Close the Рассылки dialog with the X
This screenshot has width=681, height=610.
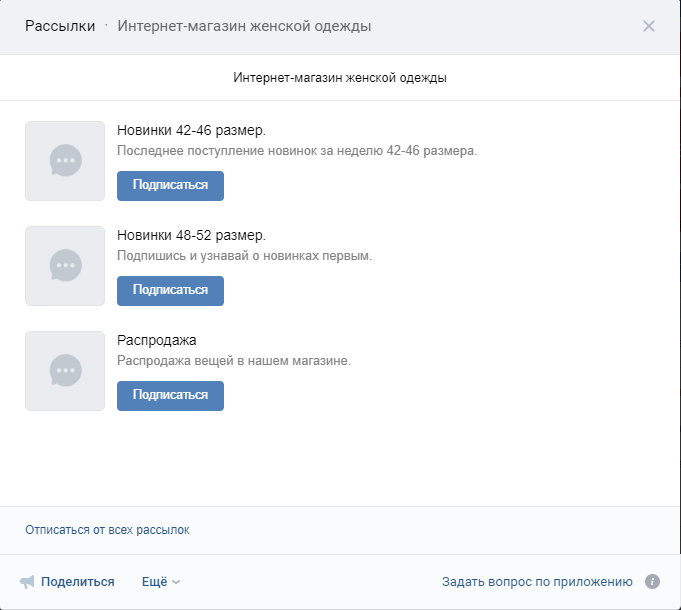coord(648,26)
